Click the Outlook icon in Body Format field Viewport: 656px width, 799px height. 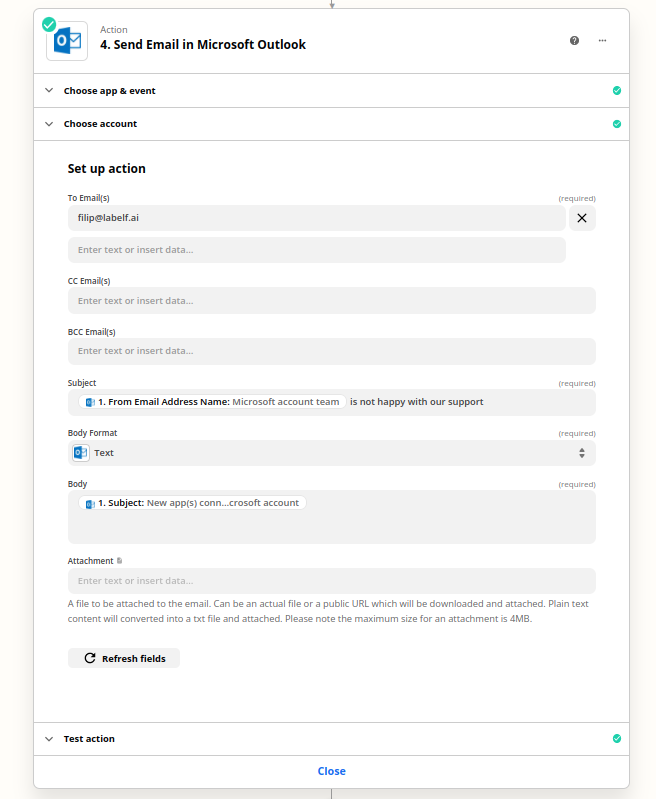pyautogui.click(x=81, y=453)
